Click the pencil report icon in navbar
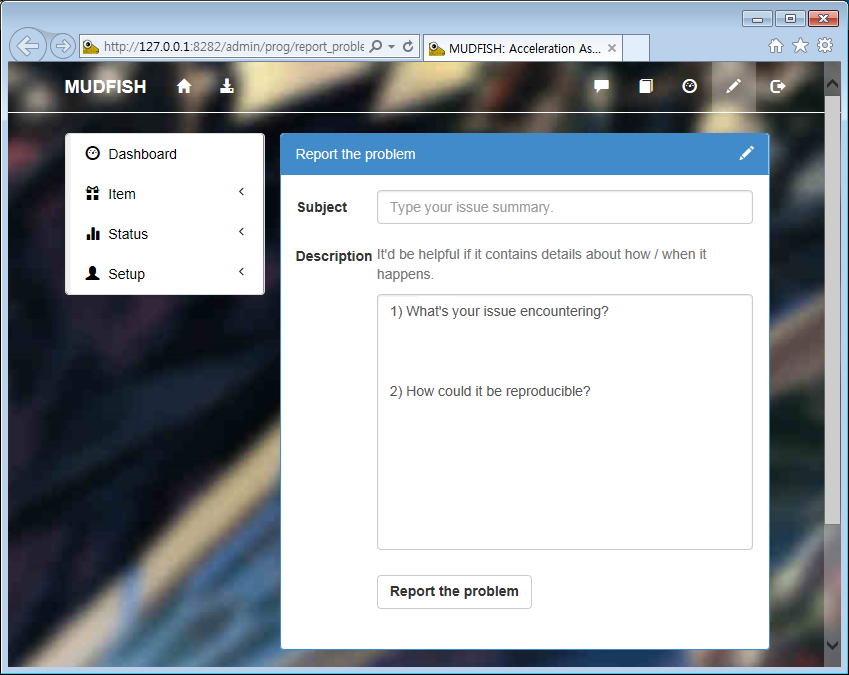This screenshot has height=675, width=849. coord(733,87)
